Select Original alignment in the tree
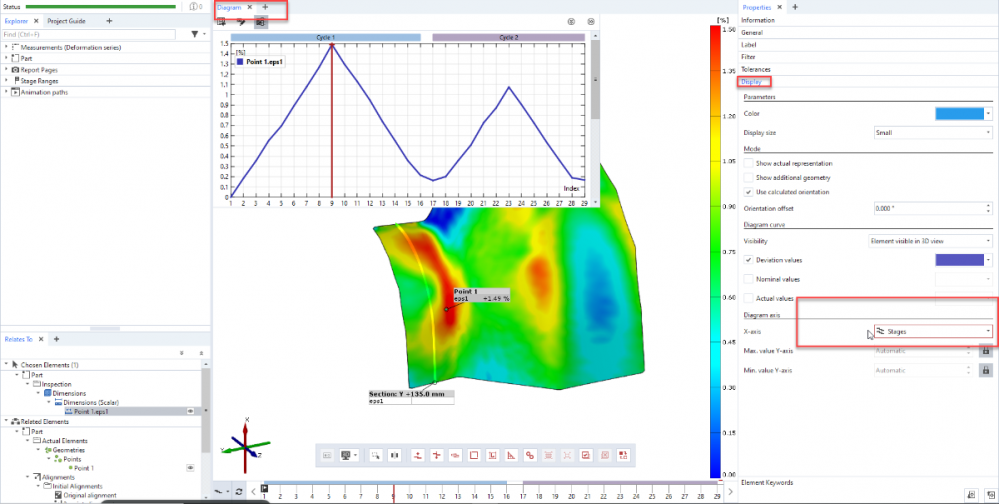The height and width of the screenshot is (504, 999). pyautogui.click(x=91, y=495)
